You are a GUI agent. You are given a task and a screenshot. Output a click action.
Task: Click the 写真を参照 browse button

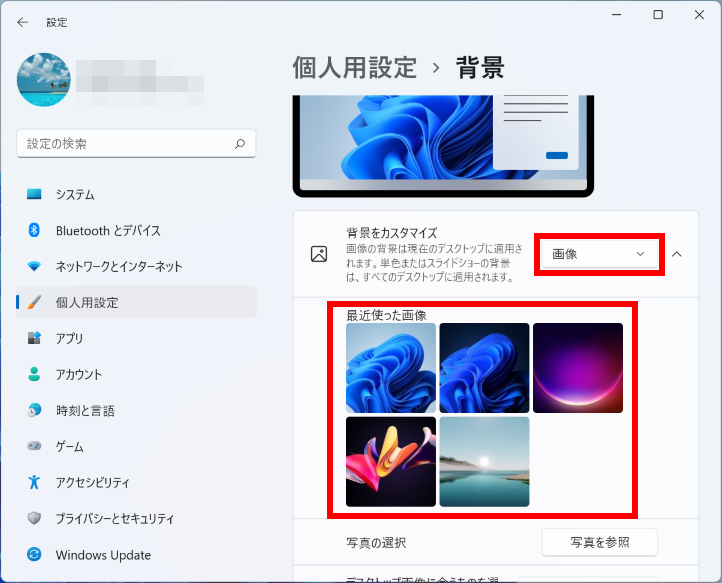tap(600, 542)
